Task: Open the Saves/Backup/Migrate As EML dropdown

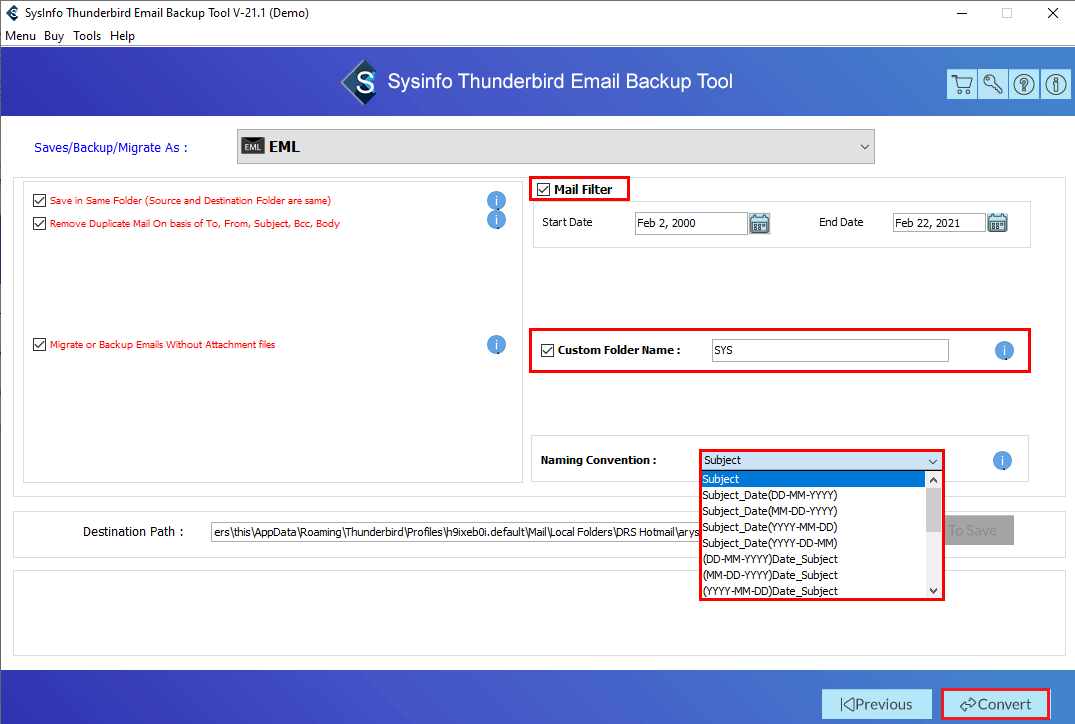Action: [555, 147]
